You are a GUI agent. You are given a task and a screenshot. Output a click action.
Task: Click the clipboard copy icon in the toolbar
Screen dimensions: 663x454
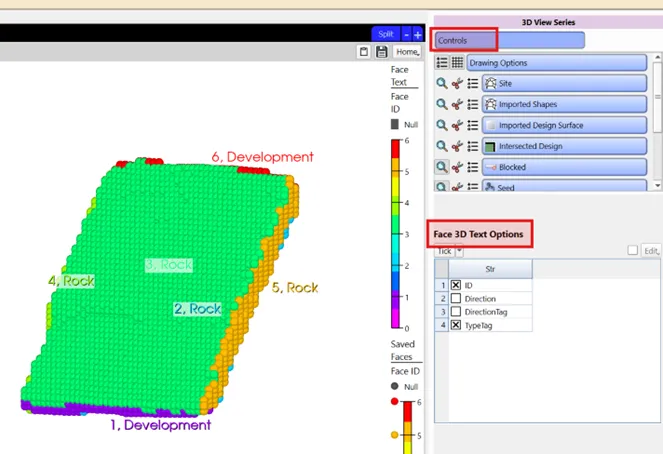coord(365,52)
